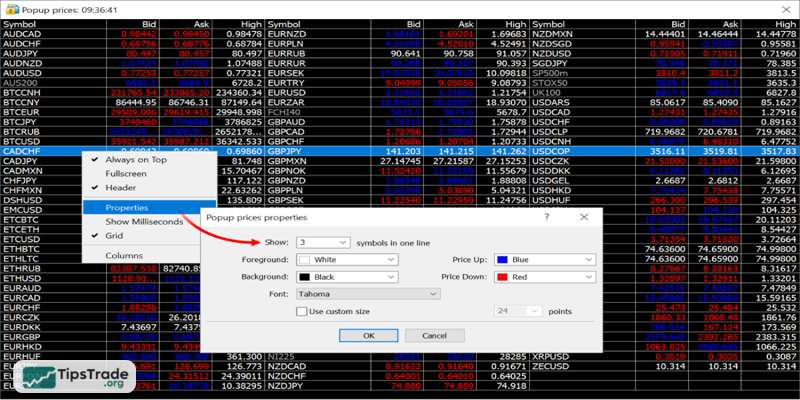Click the help question mark in properties dialog
This screenshot has width=800, height=400.
tap(545, 216)
